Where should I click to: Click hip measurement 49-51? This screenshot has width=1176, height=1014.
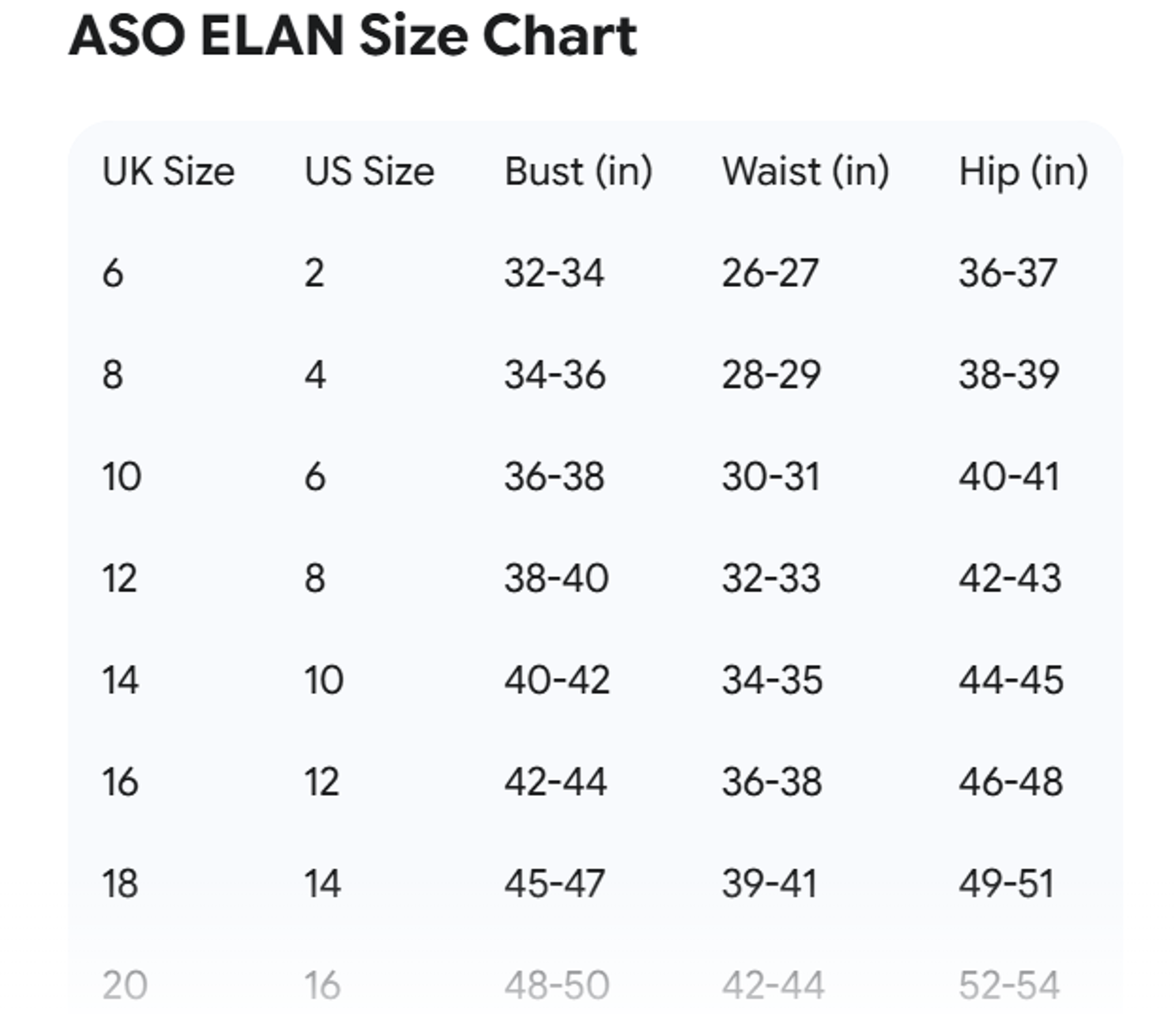point(1006,883)
